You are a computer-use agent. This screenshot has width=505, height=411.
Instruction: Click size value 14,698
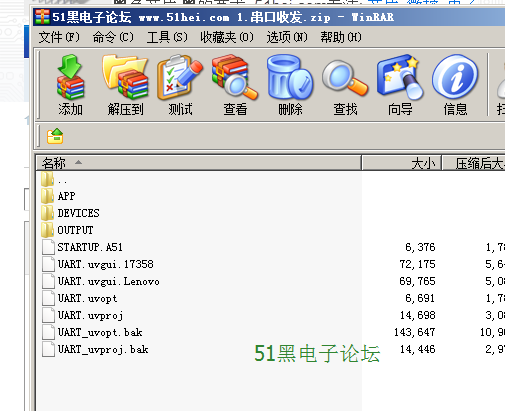point(417,315)
